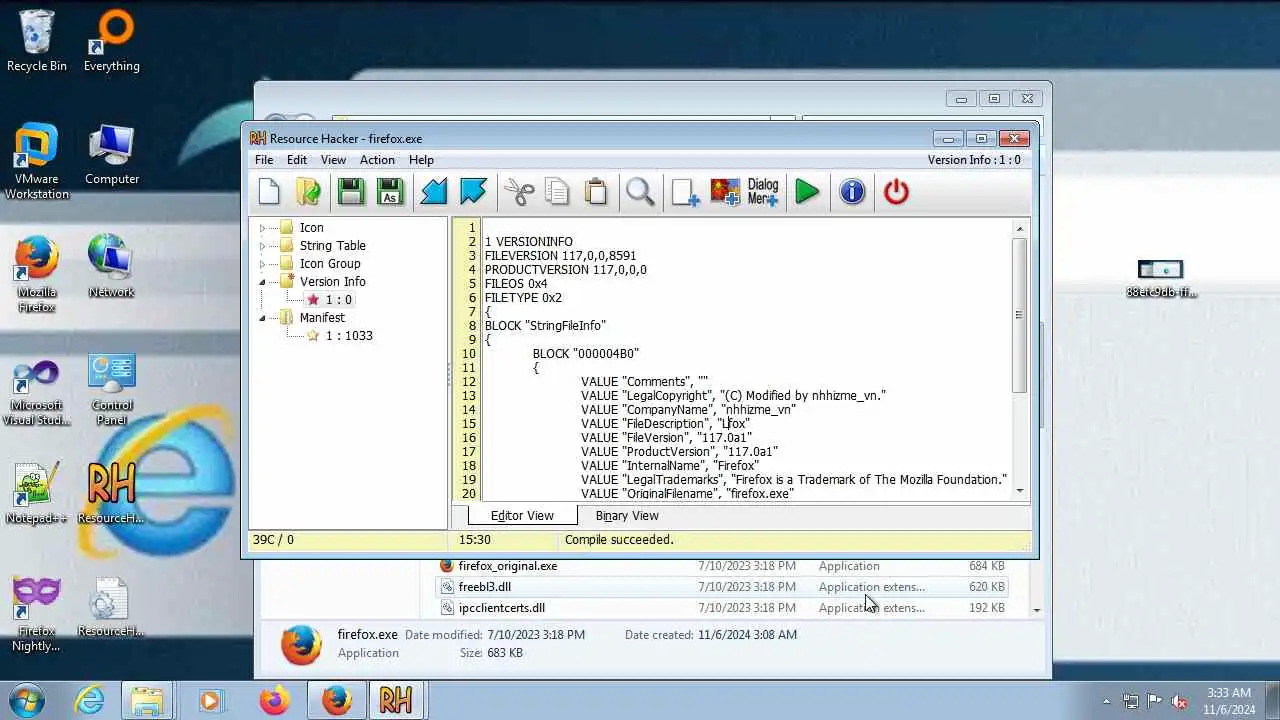Click the blue Info icon
Viewport: 1280px width, 720px height.
pyautogui.click(x=852, y=191)
